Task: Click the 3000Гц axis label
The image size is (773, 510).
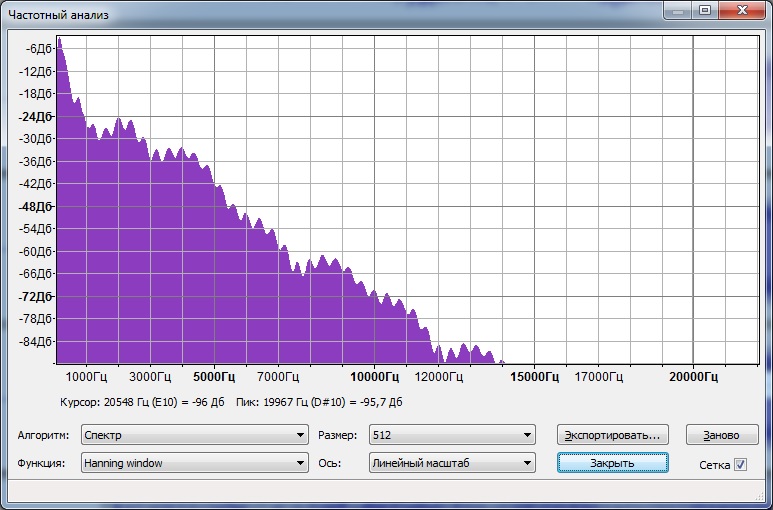Action: (x=150, y=377)
